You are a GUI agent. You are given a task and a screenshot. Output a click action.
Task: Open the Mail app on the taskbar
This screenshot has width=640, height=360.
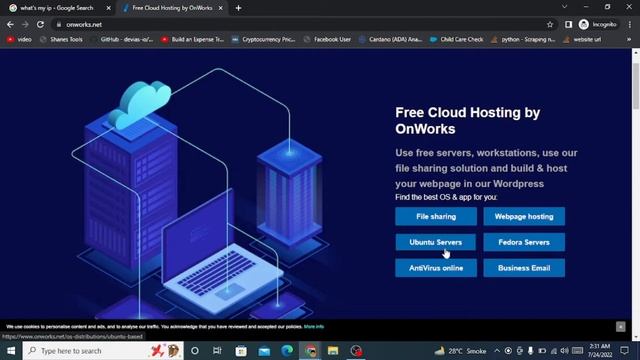pyautogui.click(x=264, y=351)
